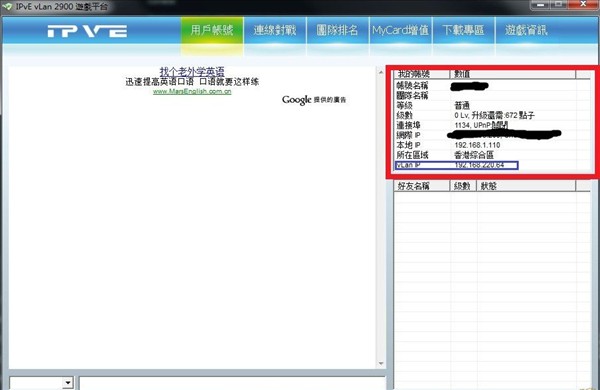Image resolution: width=600 pixels, height=390 pixels.
Task: Click the chat message input field
Action: tap(232, 383)
